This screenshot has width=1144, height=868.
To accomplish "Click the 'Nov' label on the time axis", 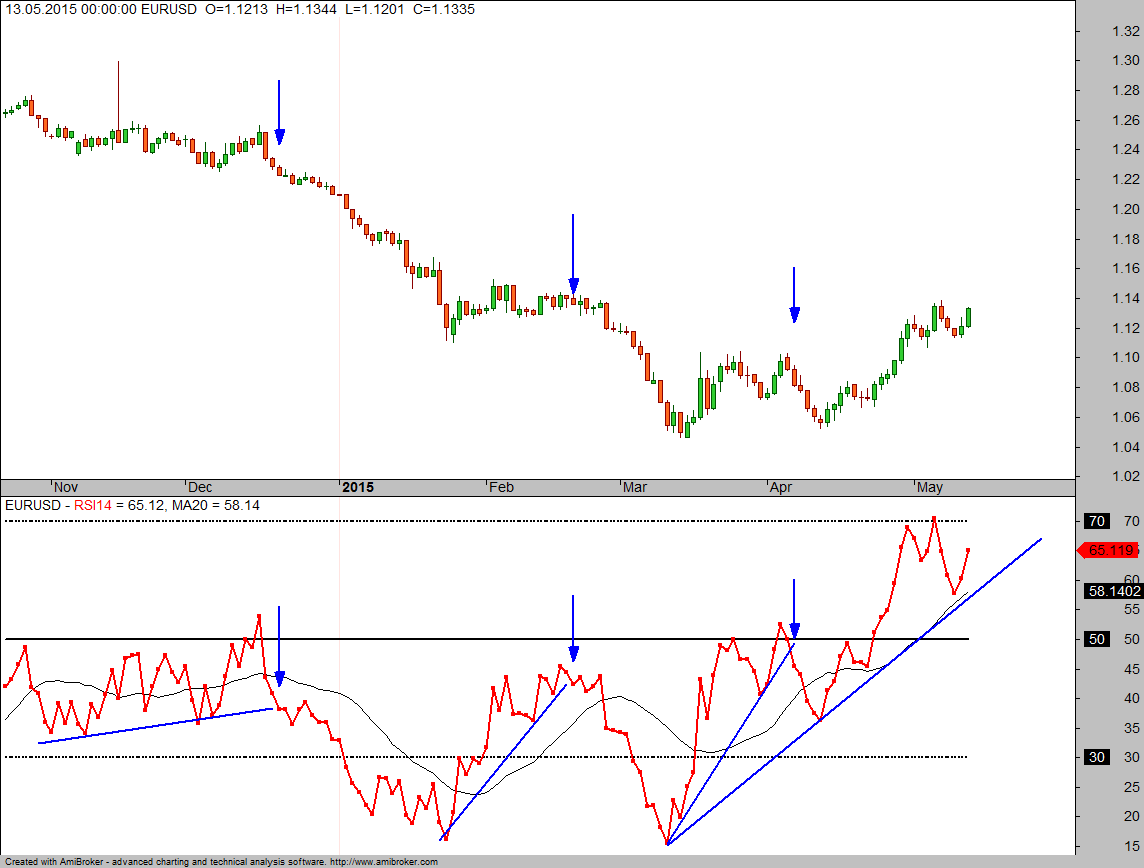I will (66, 487).
